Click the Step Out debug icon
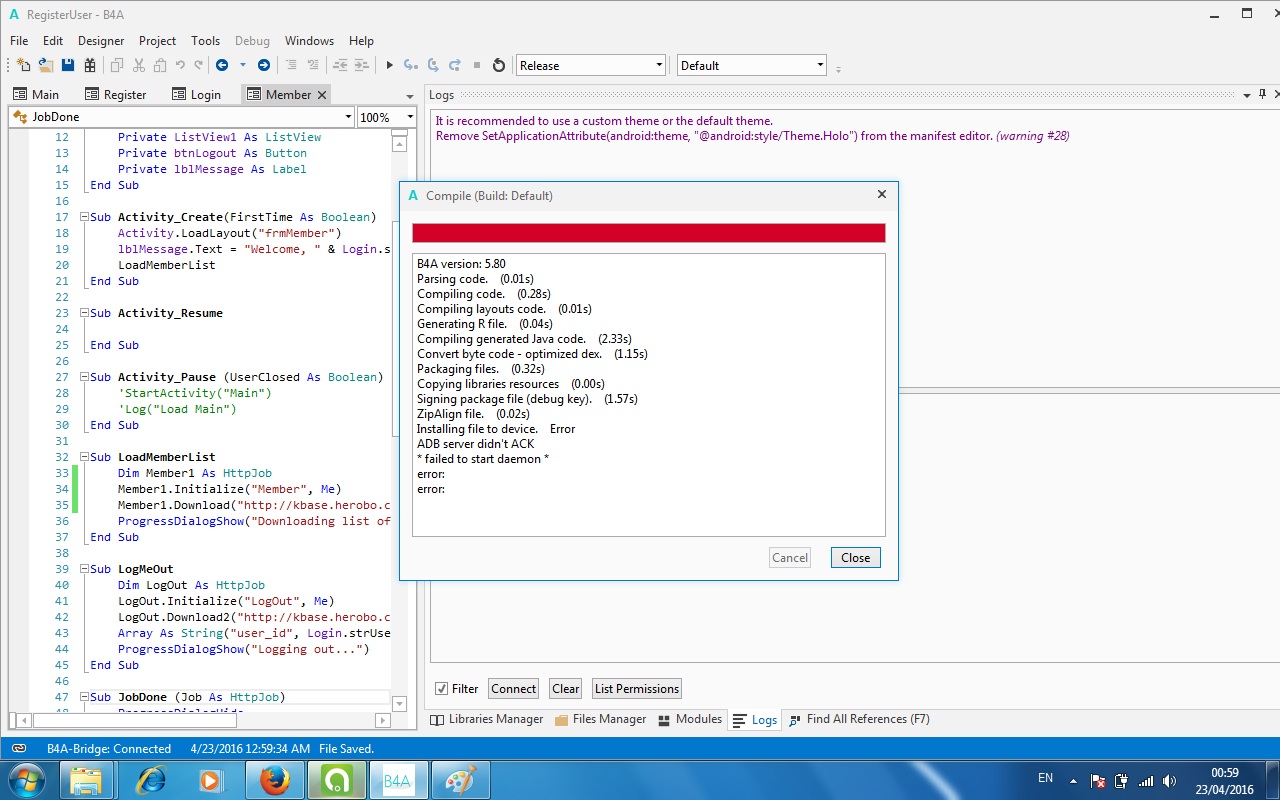1280x800 pixels. click(x=455, y=65)
